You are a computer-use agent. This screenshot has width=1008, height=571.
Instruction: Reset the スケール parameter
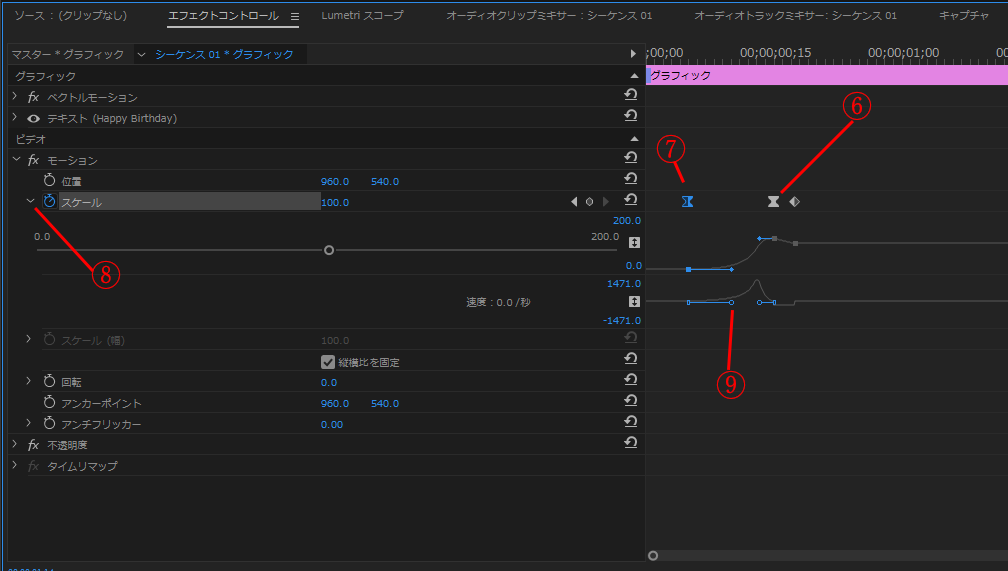click(x=631, y=200)
